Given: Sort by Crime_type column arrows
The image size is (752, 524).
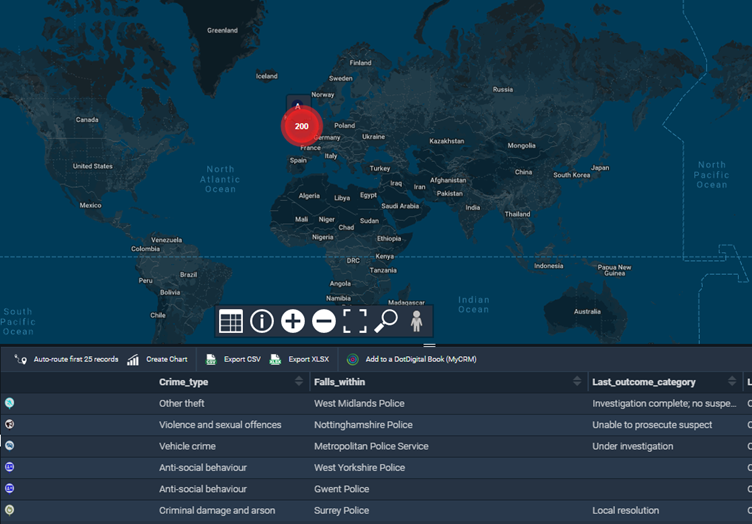Looking at the screenshot, I should click(x=299, y=382).
